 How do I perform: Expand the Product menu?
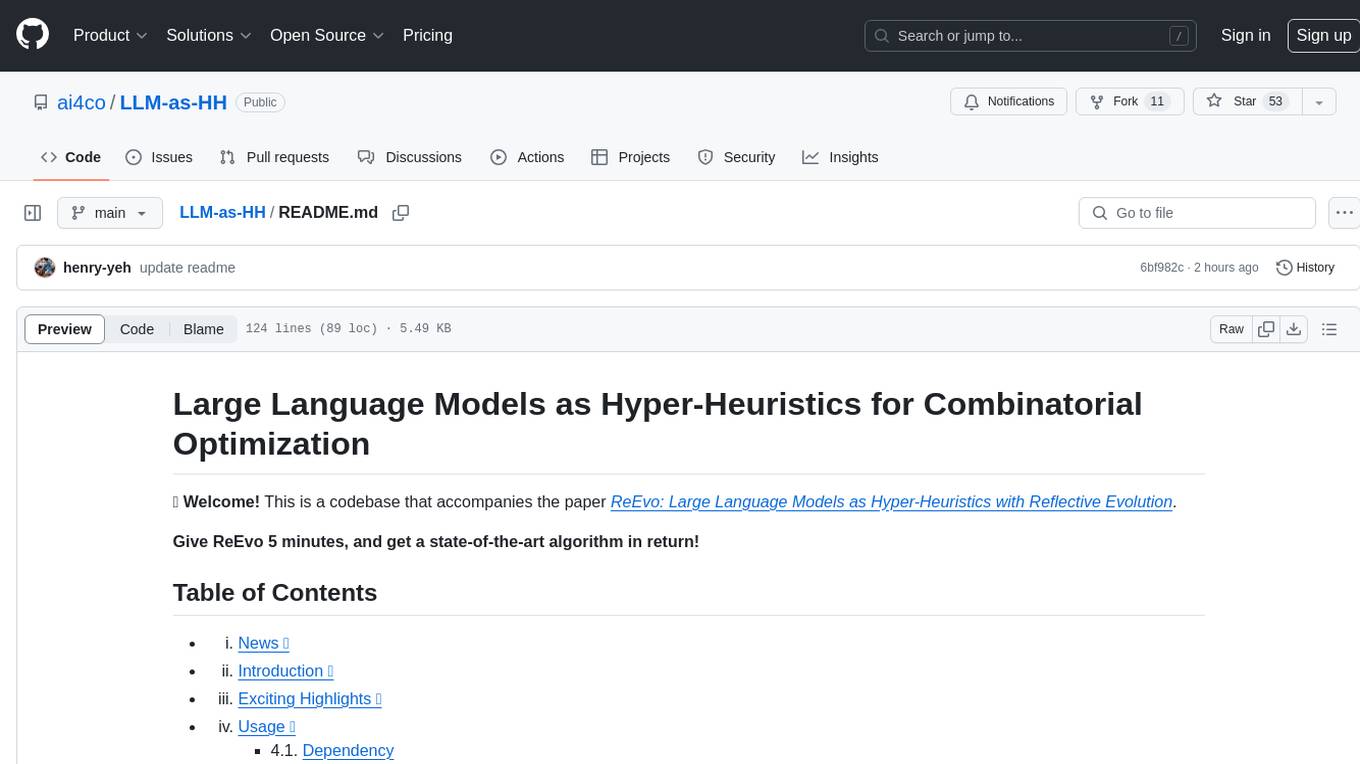point(110,35)
